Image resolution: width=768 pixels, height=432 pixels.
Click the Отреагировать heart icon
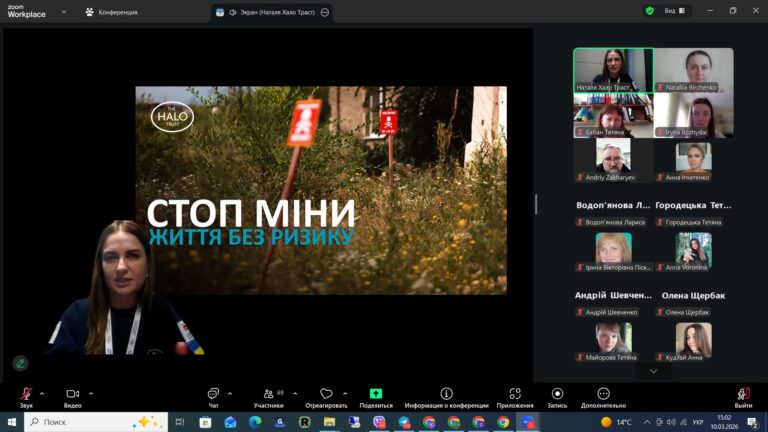coord(326,394)
